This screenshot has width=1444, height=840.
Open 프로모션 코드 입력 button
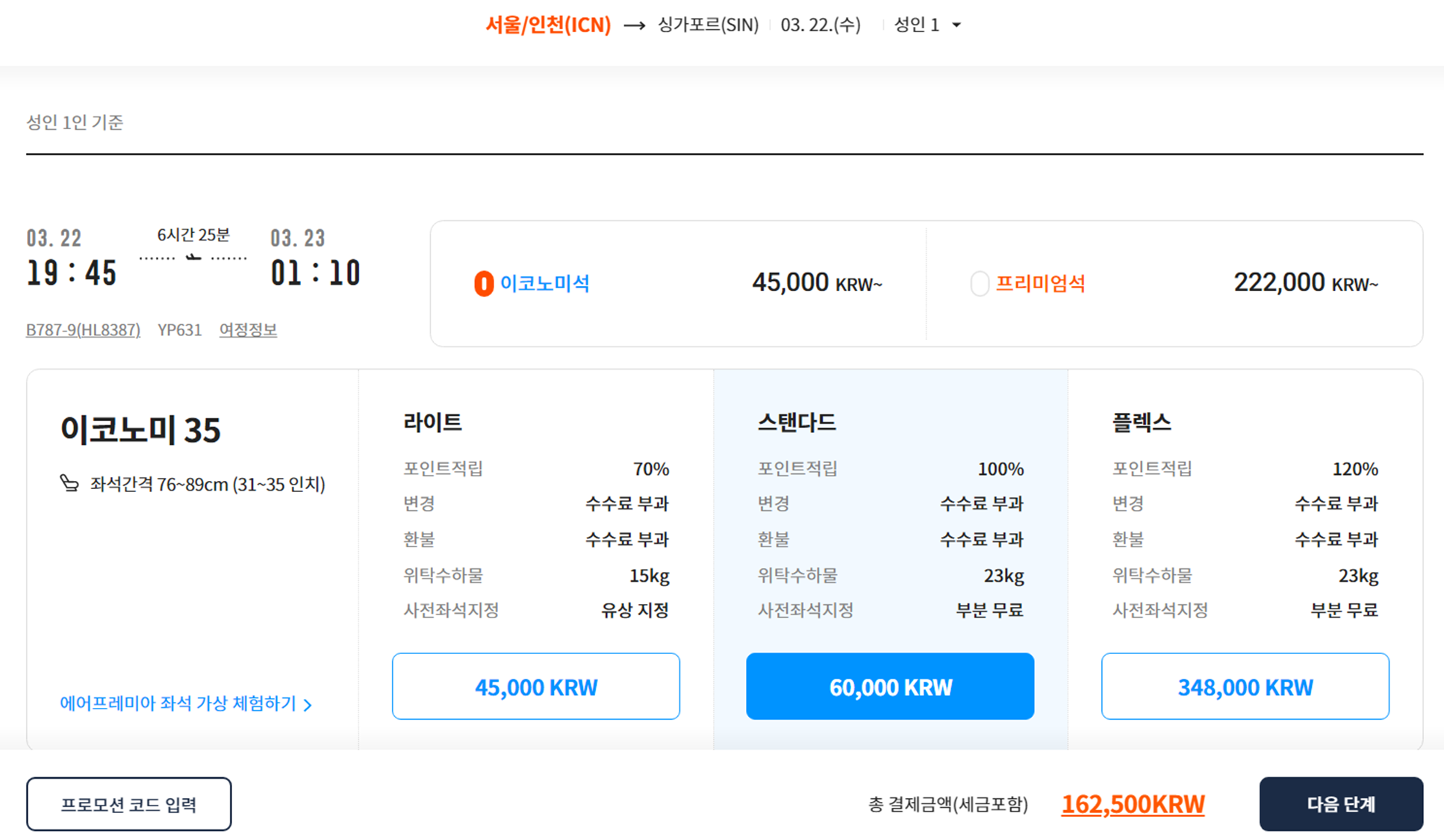click(128, 804)
